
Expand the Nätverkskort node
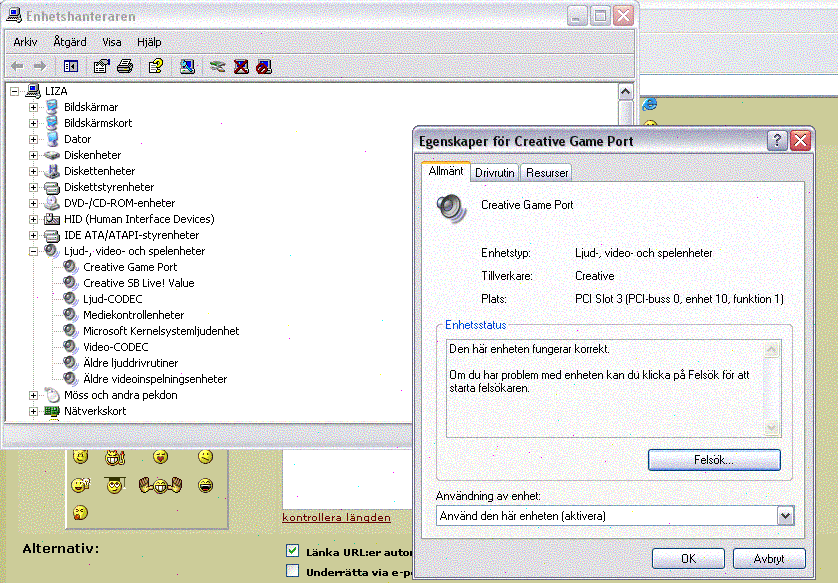click(x=33, y=411)
